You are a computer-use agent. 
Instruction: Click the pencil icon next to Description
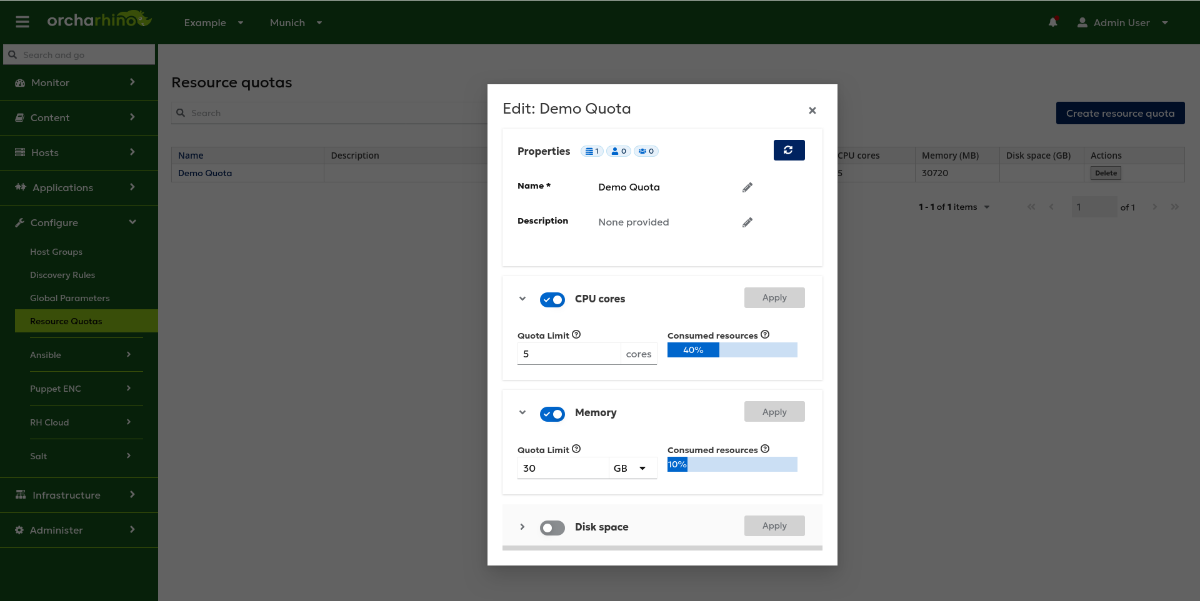point(747,222)
